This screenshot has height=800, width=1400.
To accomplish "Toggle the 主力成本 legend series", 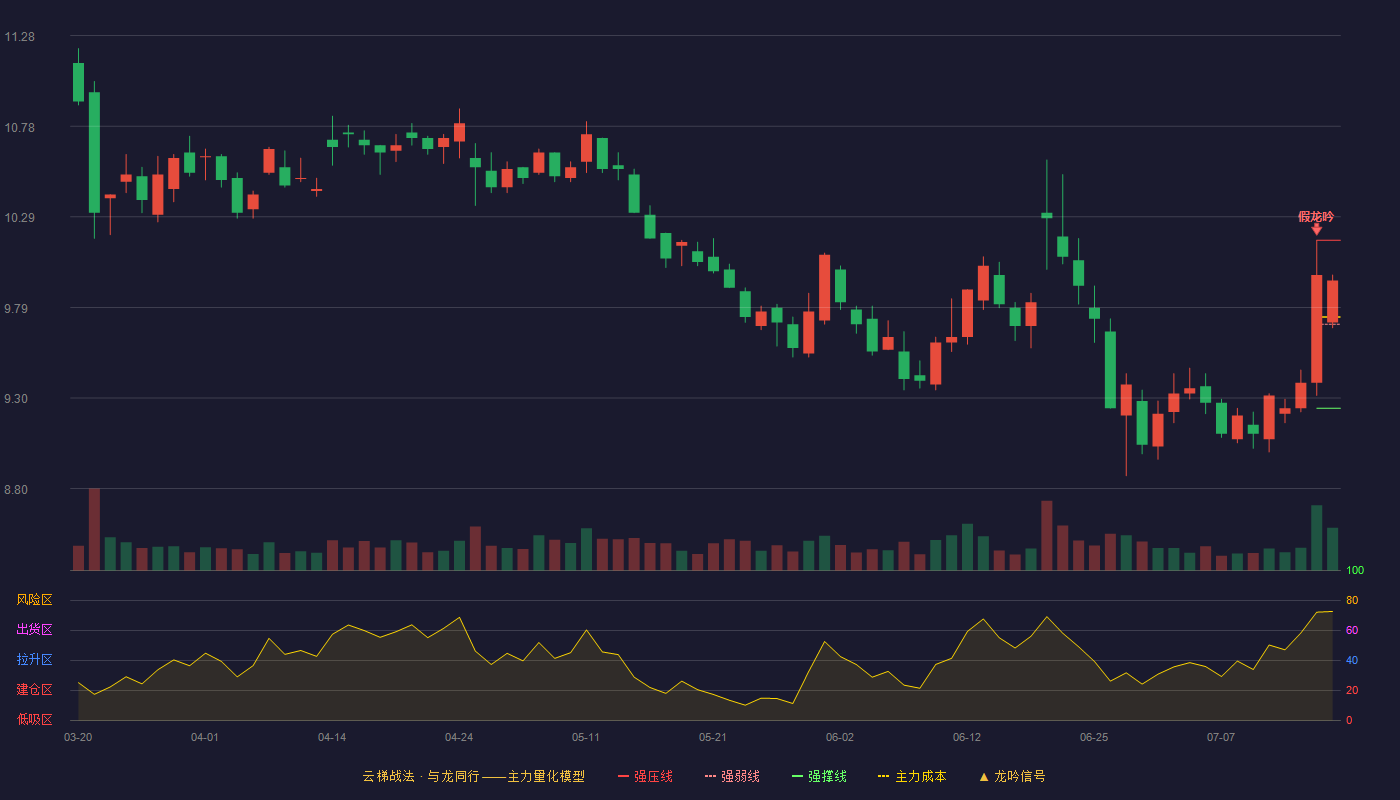I will click(x=912, y=776).
